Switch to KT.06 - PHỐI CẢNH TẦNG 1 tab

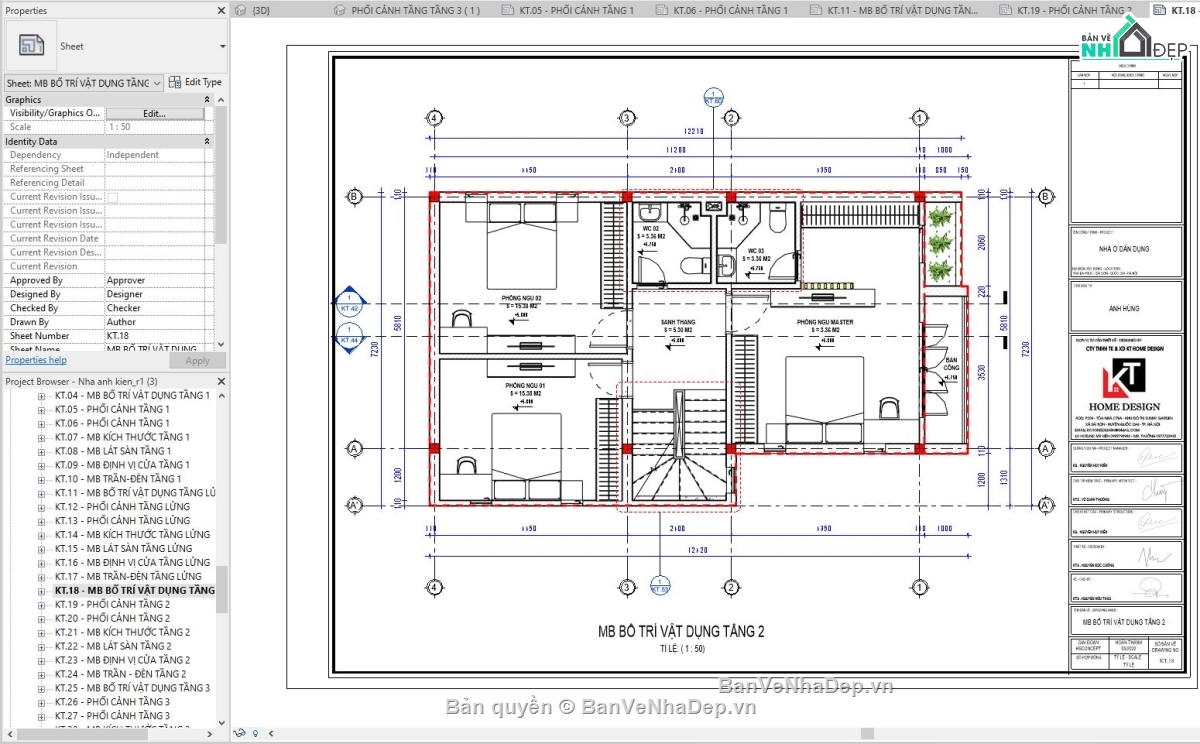[730, 10]
